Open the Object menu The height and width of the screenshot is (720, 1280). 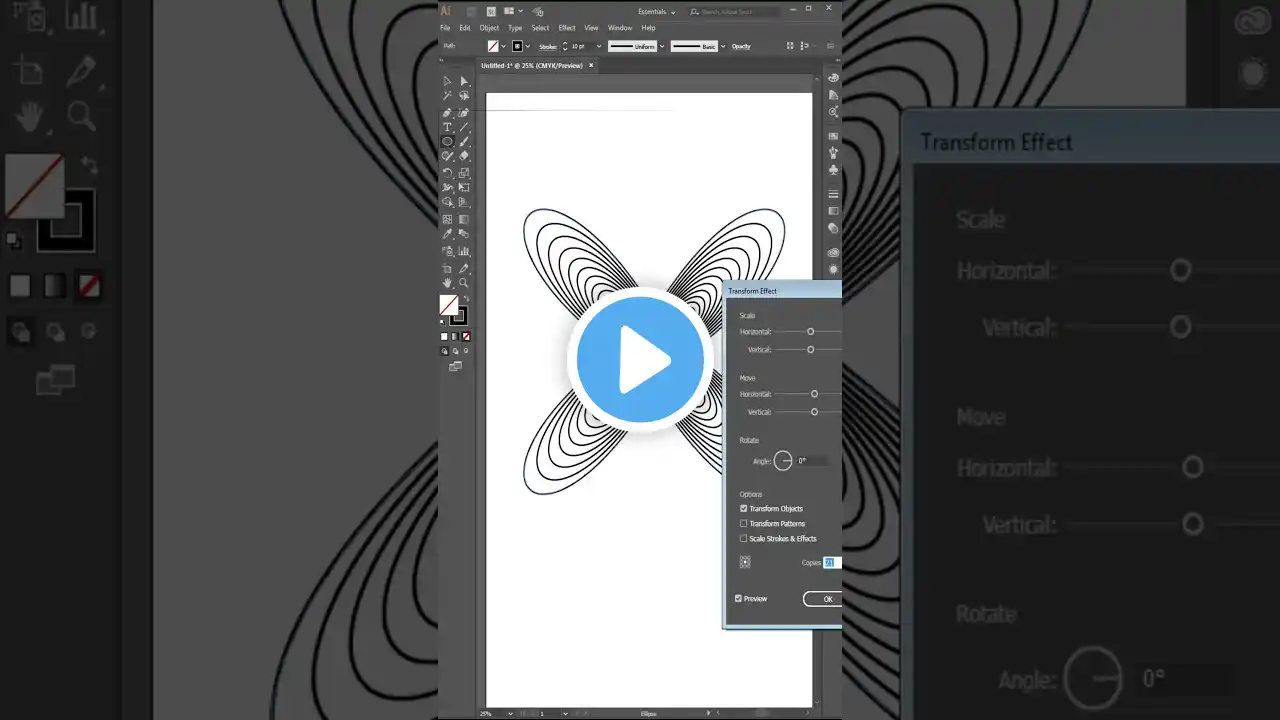tap(489, 28)
